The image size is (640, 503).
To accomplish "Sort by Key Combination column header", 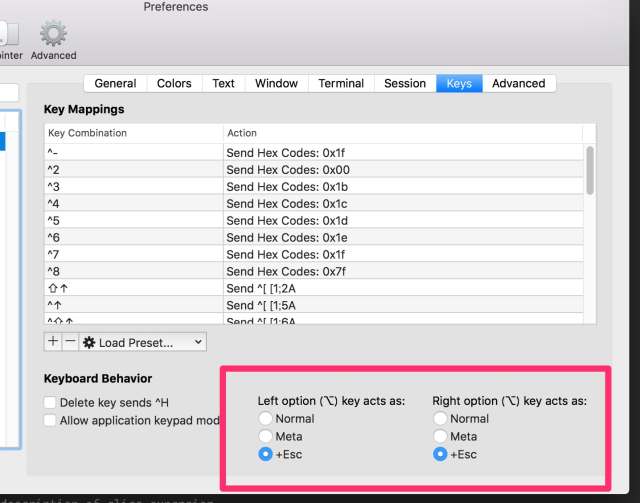I will click(x=133, y=133).
